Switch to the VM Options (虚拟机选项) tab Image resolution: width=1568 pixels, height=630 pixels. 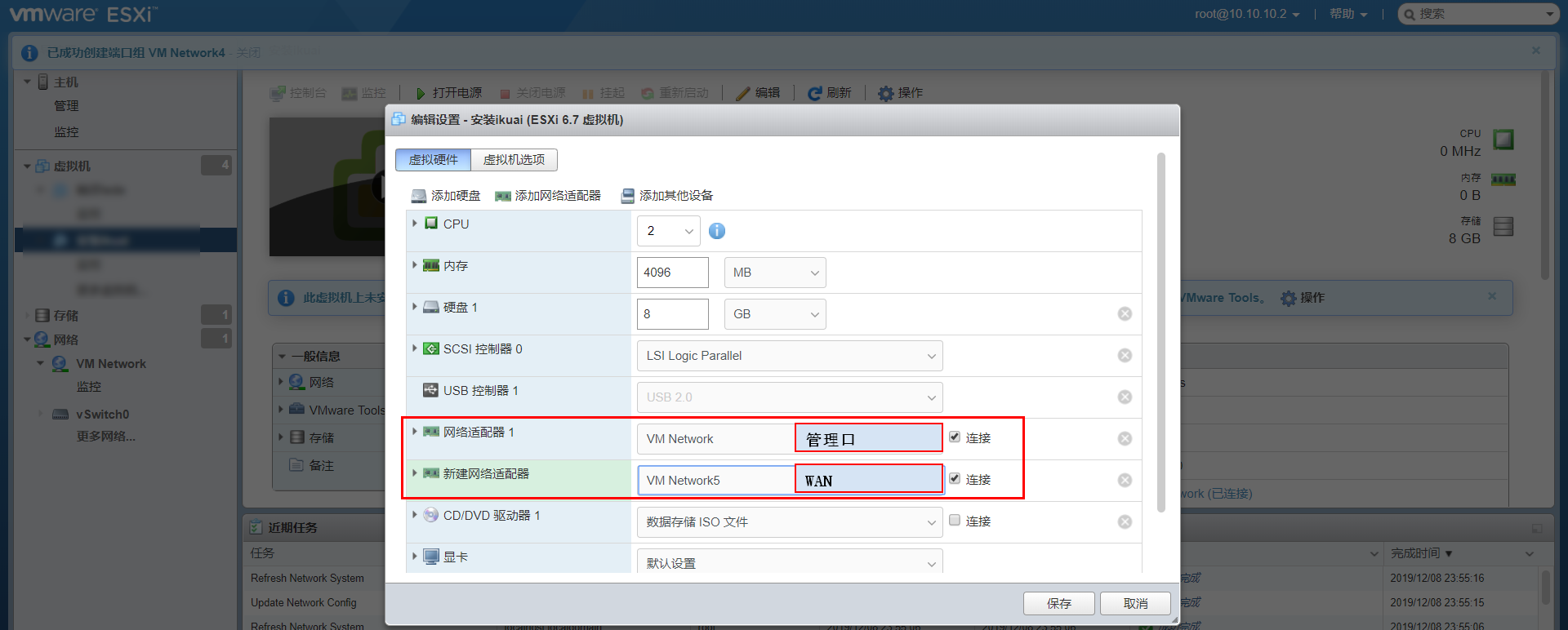[514, 160]
